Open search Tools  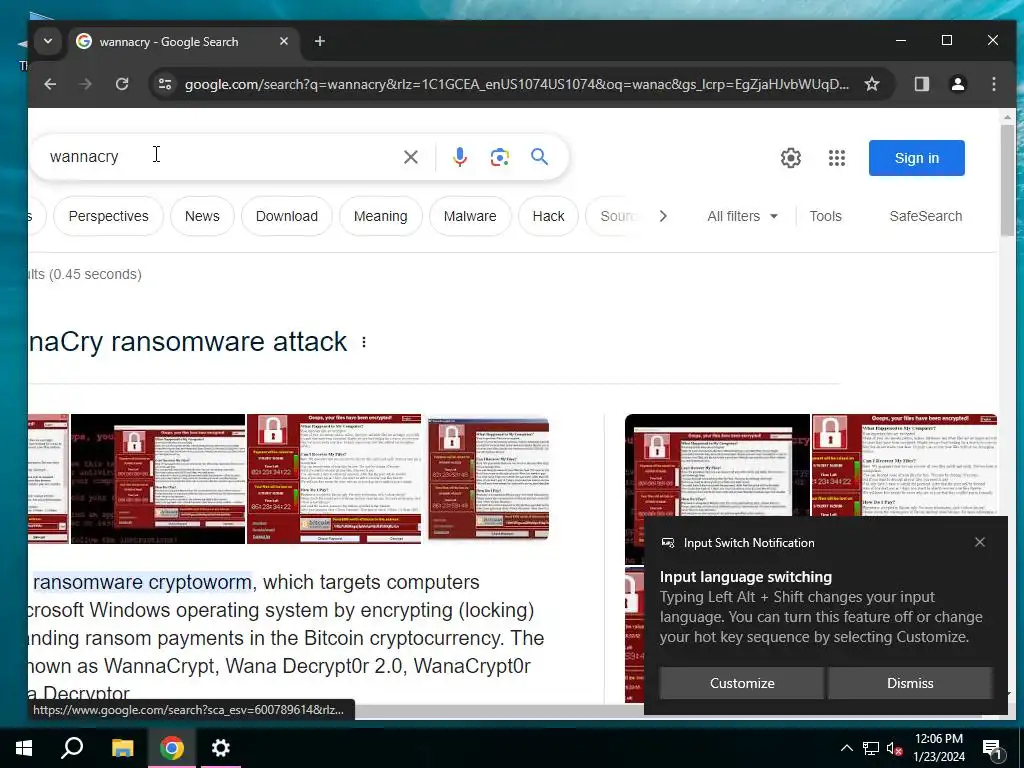[825, 216]
